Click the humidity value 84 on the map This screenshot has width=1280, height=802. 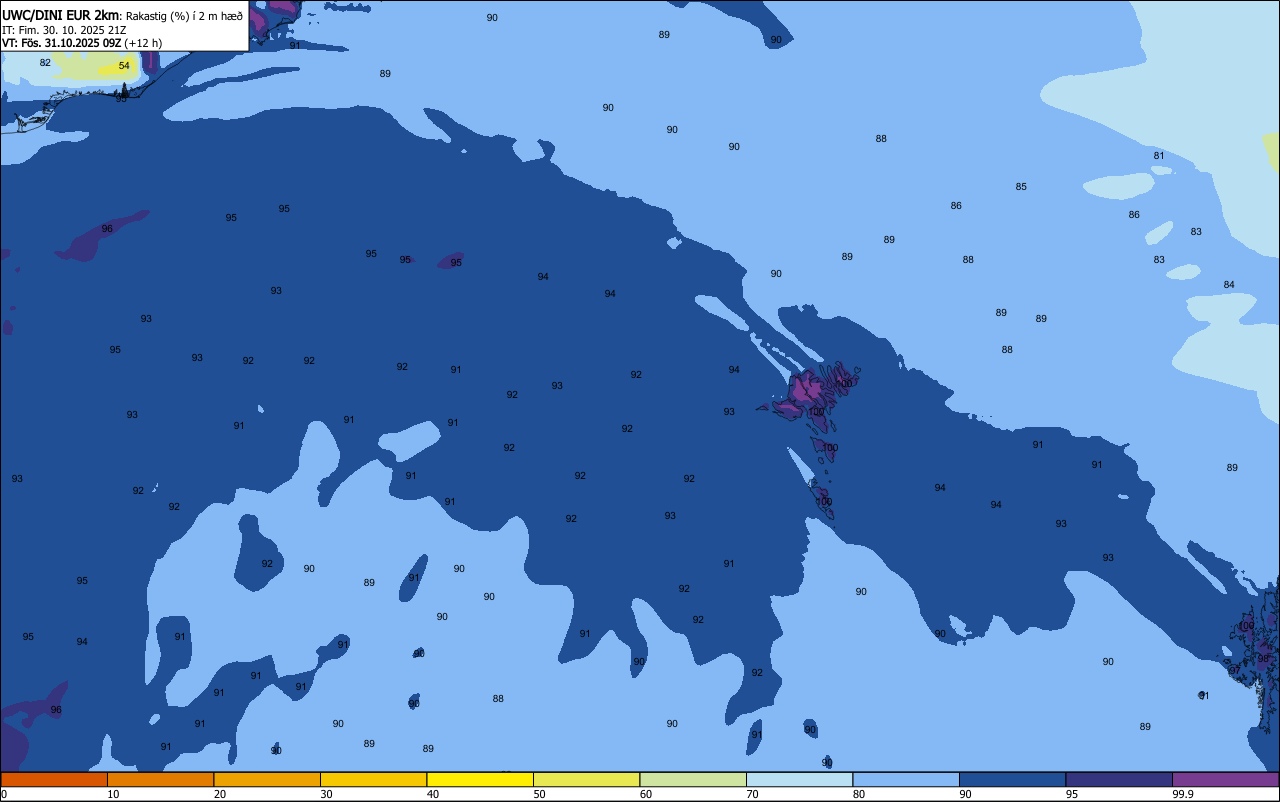click(1229, 285)
